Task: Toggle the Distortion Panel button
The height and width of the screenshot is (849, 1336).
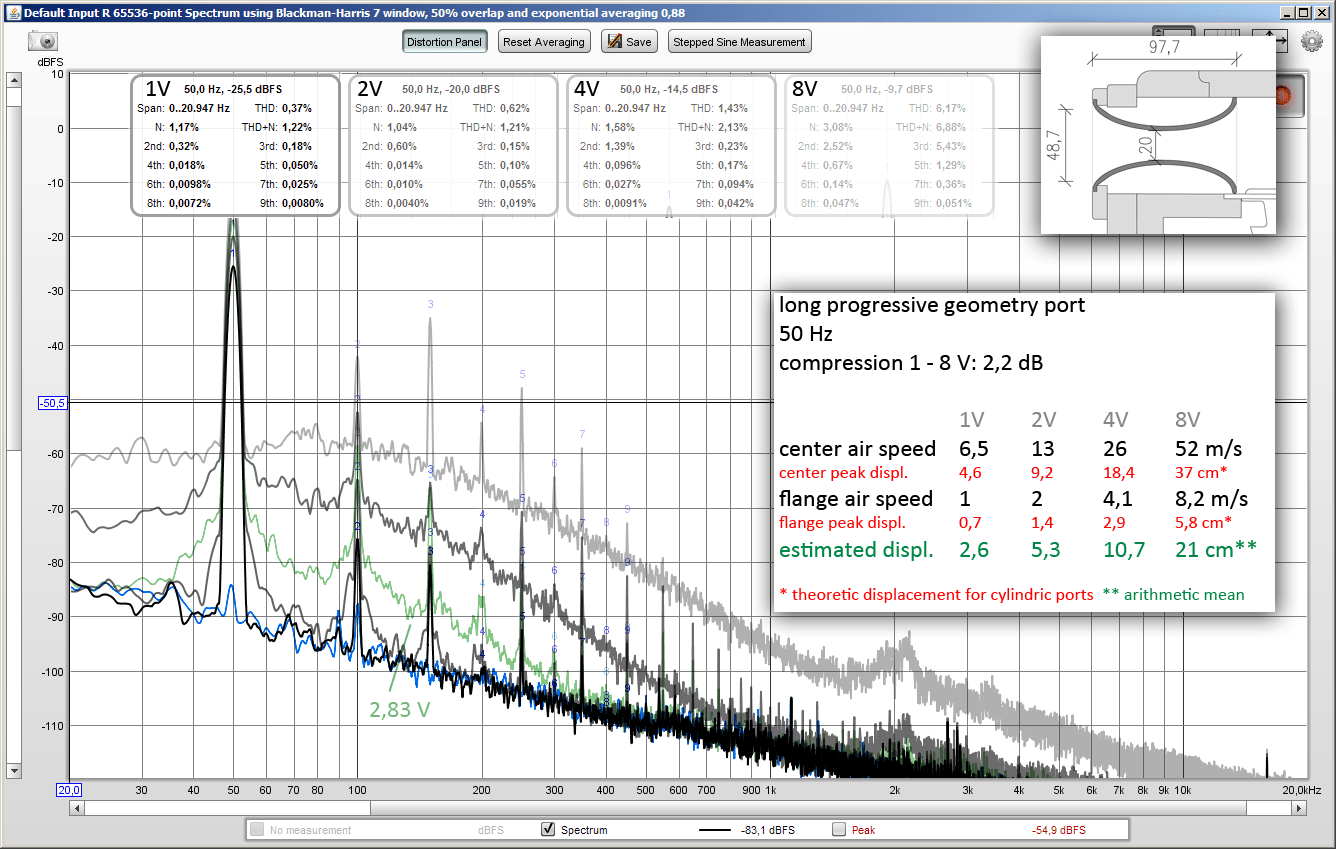Action: pos(445,42)
